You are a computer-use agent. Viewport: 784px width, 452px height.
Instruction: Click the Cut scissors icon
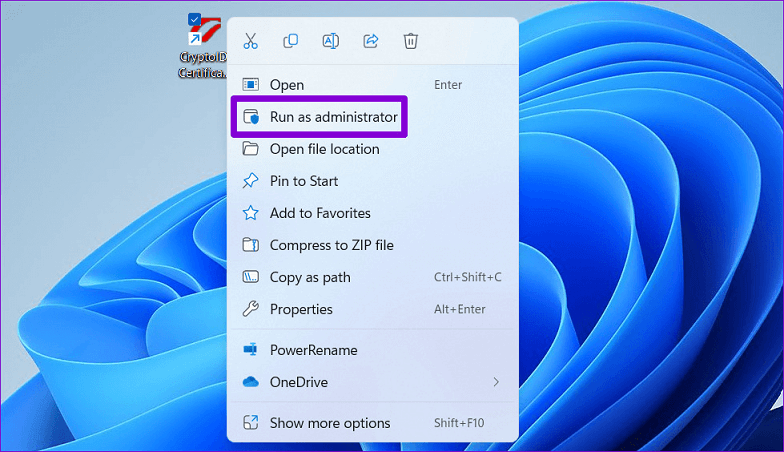coord(251,41)
